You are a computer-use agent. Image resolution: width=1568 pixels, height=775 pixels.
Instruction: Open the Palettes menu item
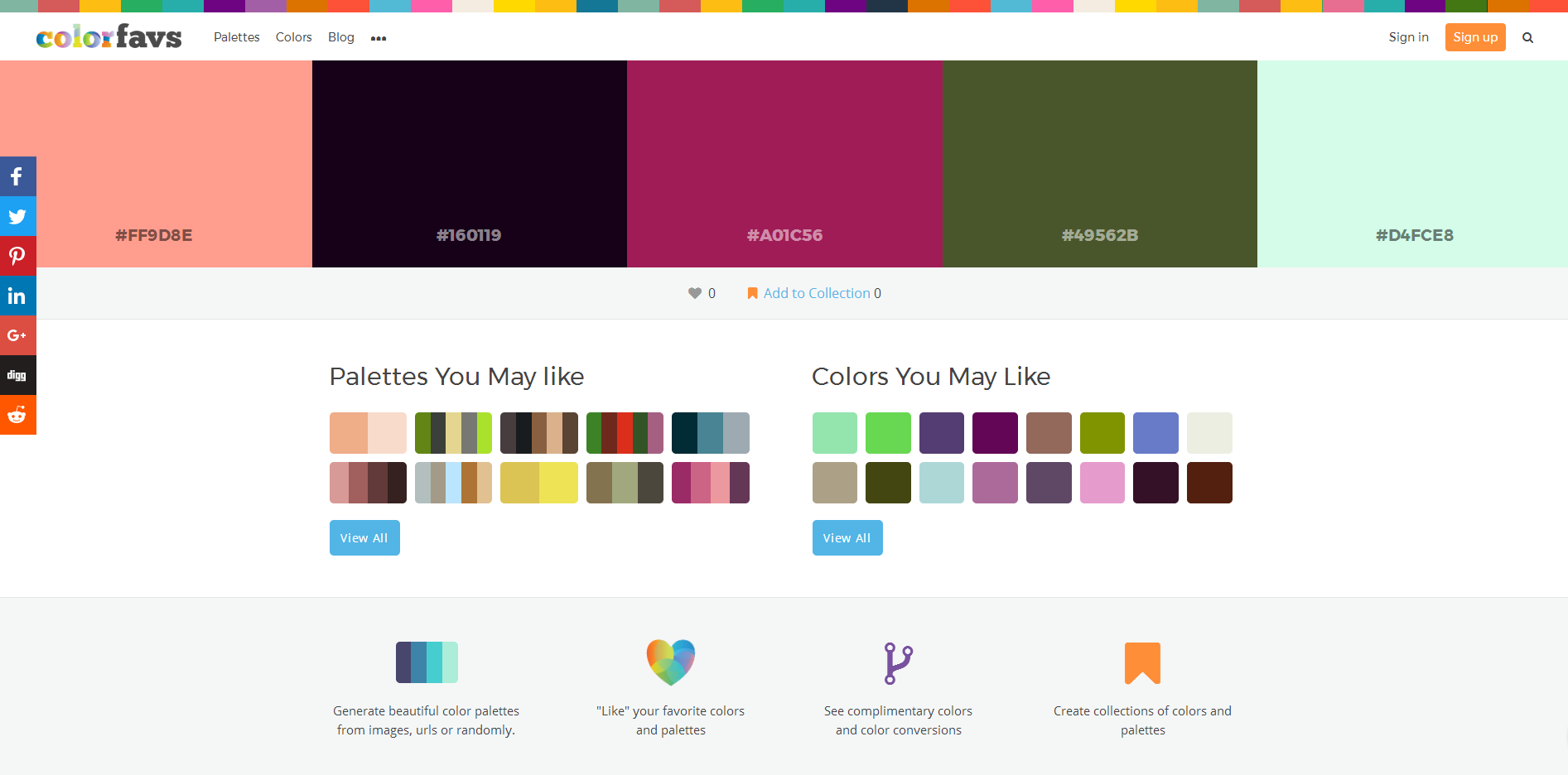(x=236, y=37)
